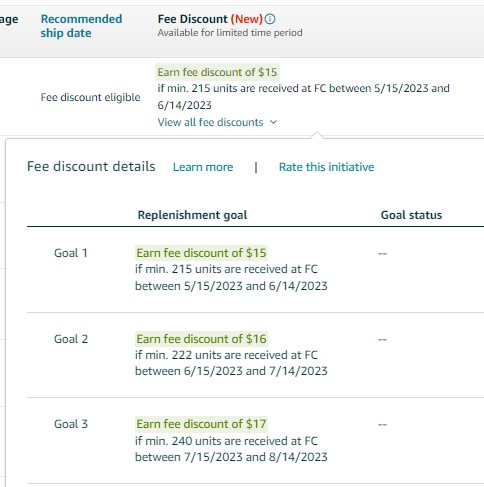Open View all fee discounts link
The width and height of the screenshot is (484, 487).
(x=210, y=122)
